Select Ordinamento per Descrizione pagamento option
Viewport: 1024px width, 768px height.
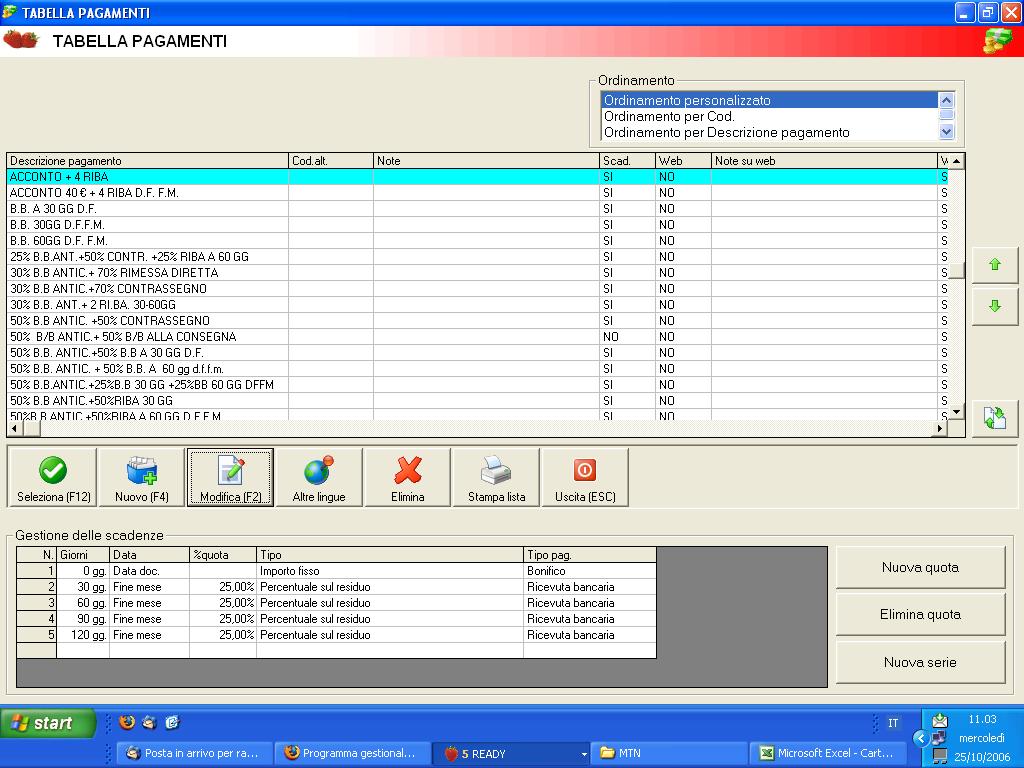[x=769, y=133]
